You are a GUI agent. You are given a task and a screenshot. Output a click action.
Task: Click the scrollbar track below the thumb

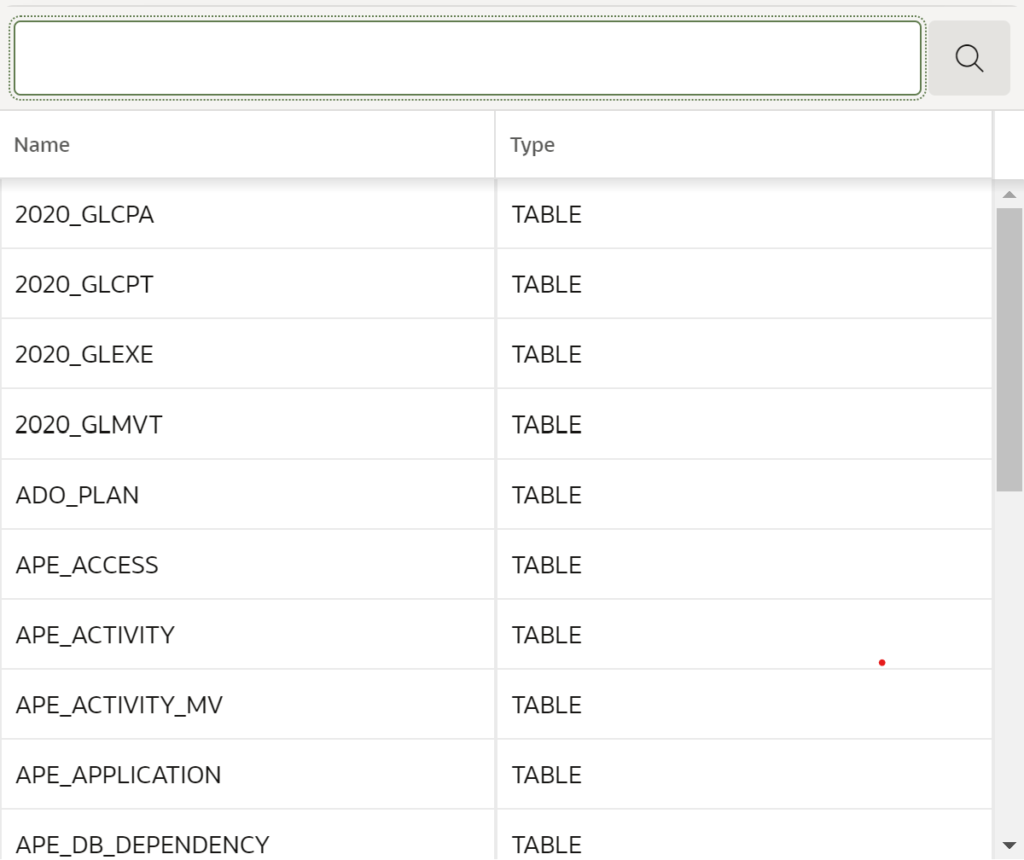pyautogui.click(x=1009, y=663)
